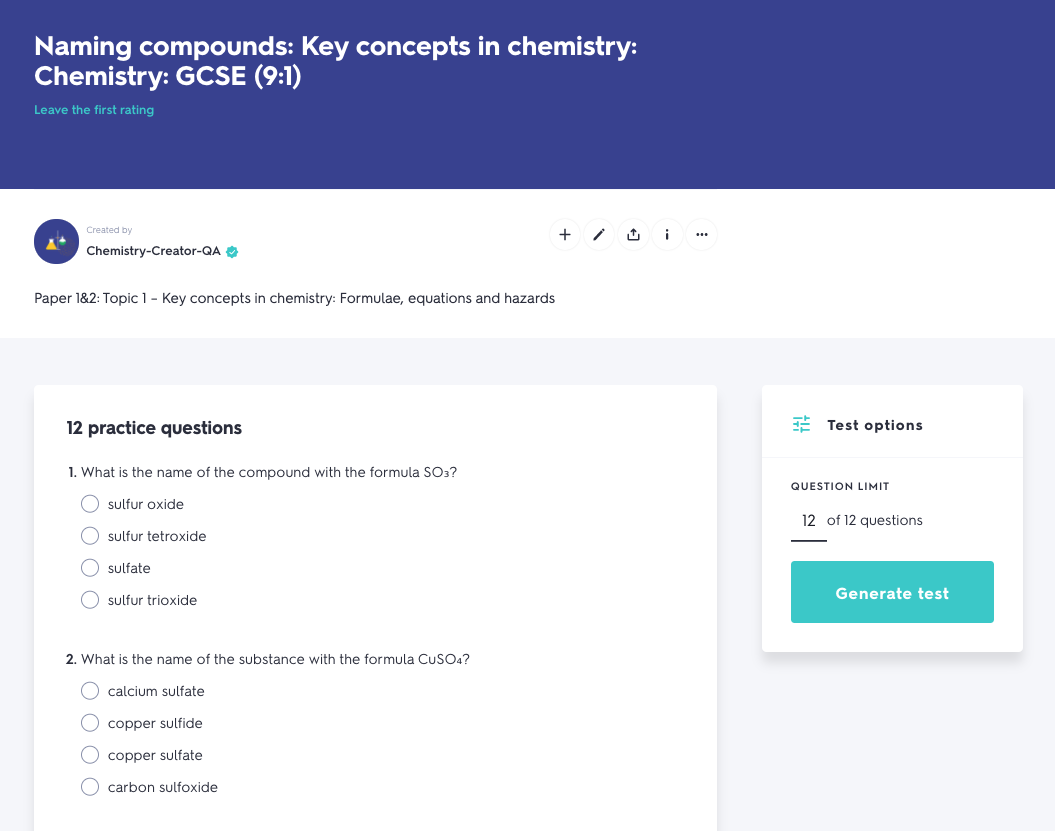This screenshot has height=831, width=1055.
Task: Click the Generate test button
Action: [892, 592]
